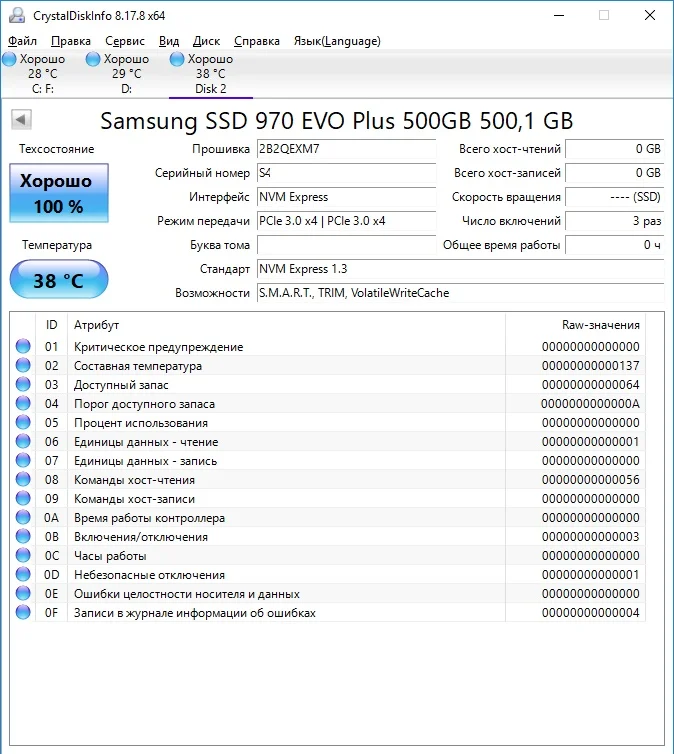
Task: Select the Процент использования attribute name
Action: tap(141, 423)
